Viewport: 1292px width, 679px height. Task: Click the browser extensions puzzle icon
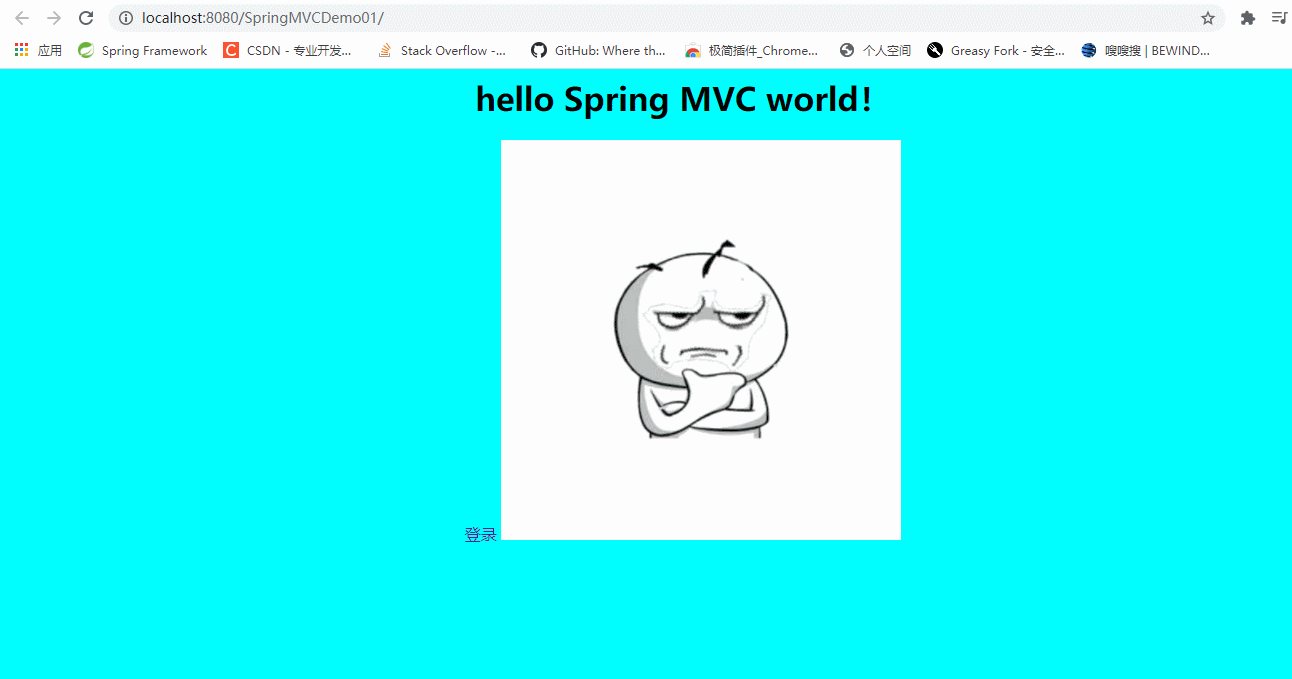pos(1247,17)
